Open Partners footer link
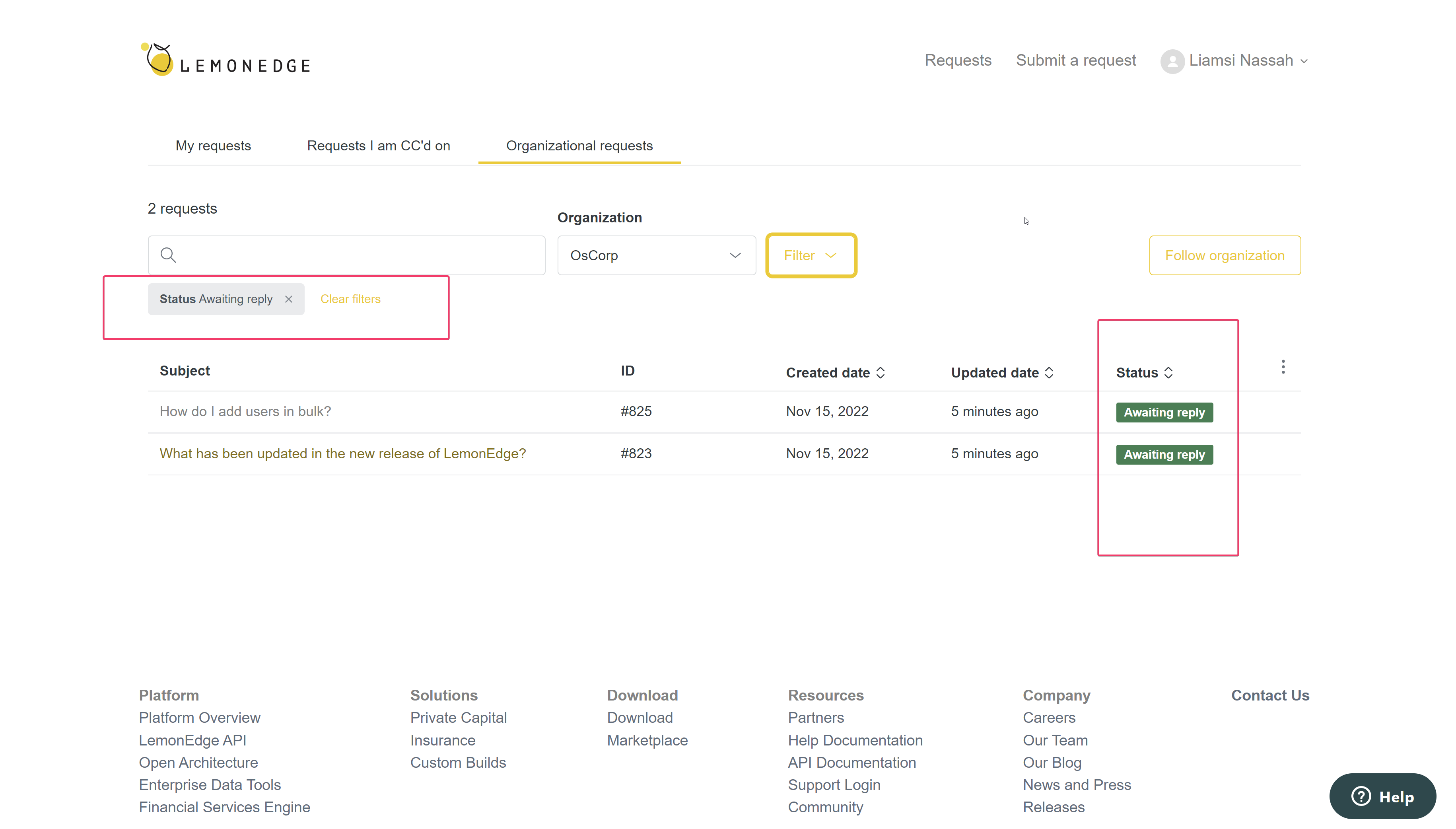The image size is (1456, 829). click(816, 717)
